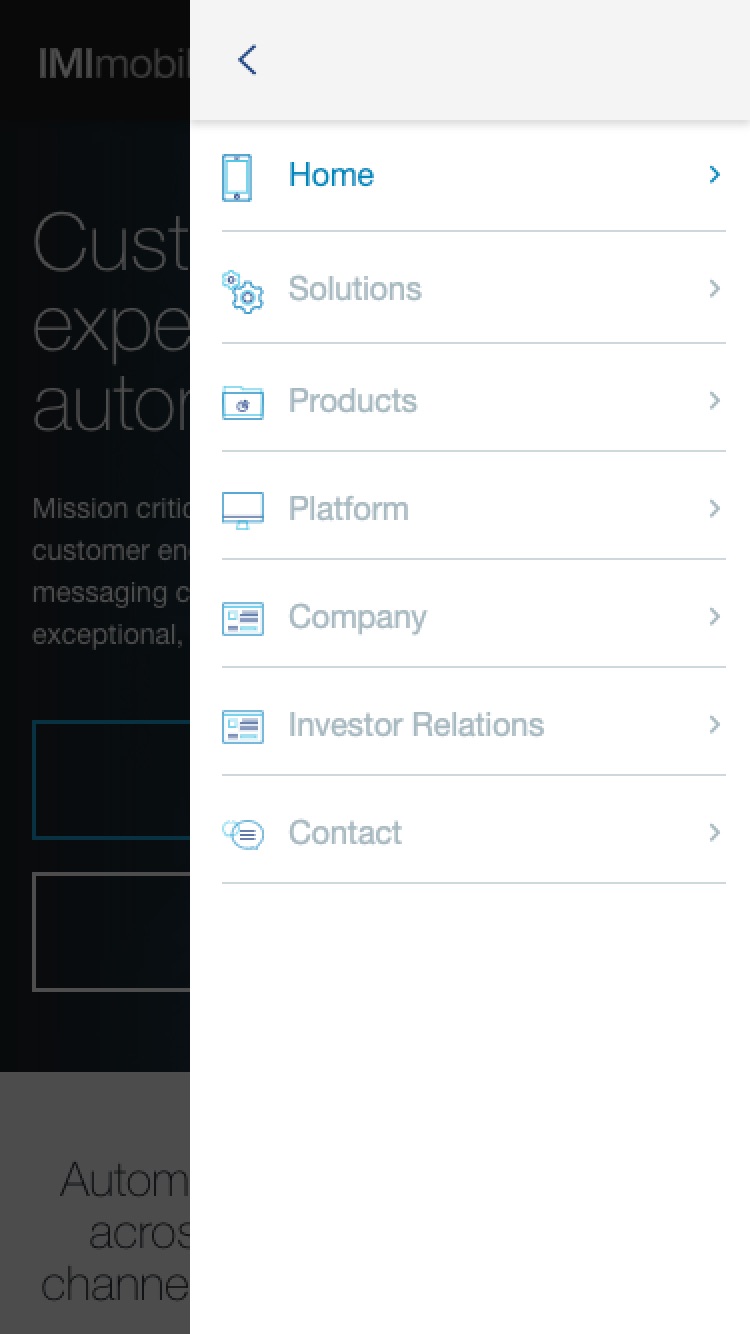This screenshot has height=1334, width=750.
Task: Tap the card icon next to Company
Action: coord(242,617)
